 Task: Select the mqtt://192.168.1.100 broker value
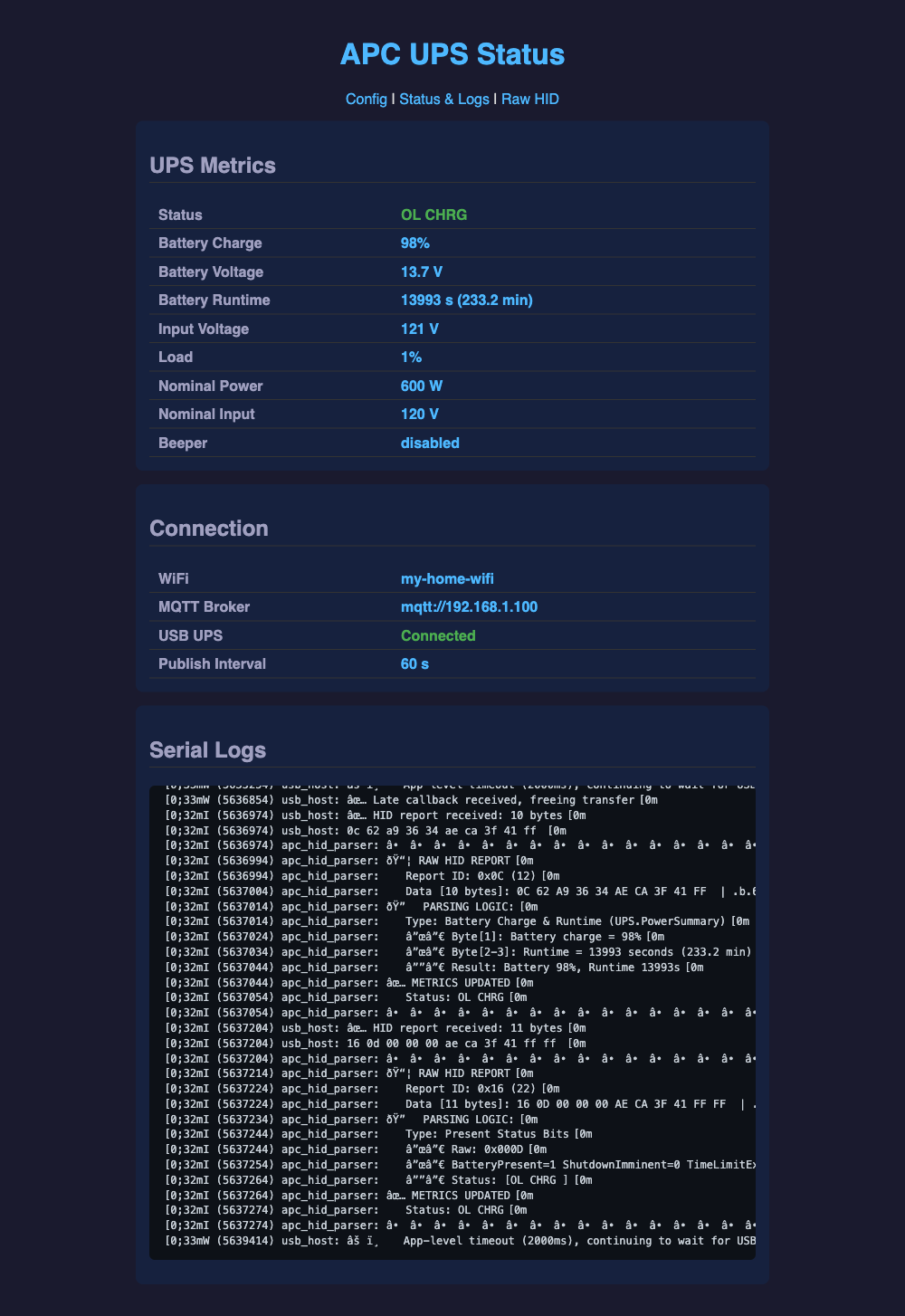[469, 606]
